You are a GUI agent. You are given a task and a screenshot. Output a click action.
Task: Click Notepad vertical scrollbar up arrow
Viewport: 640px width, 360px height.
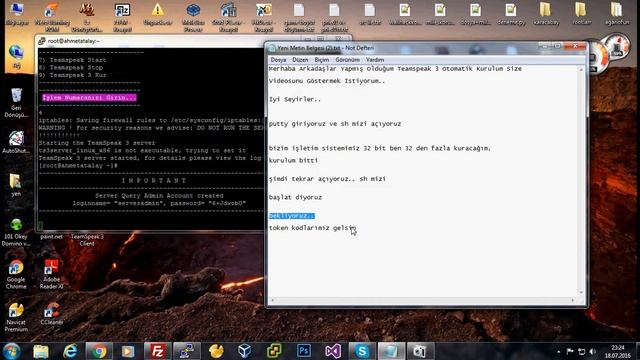581,70
